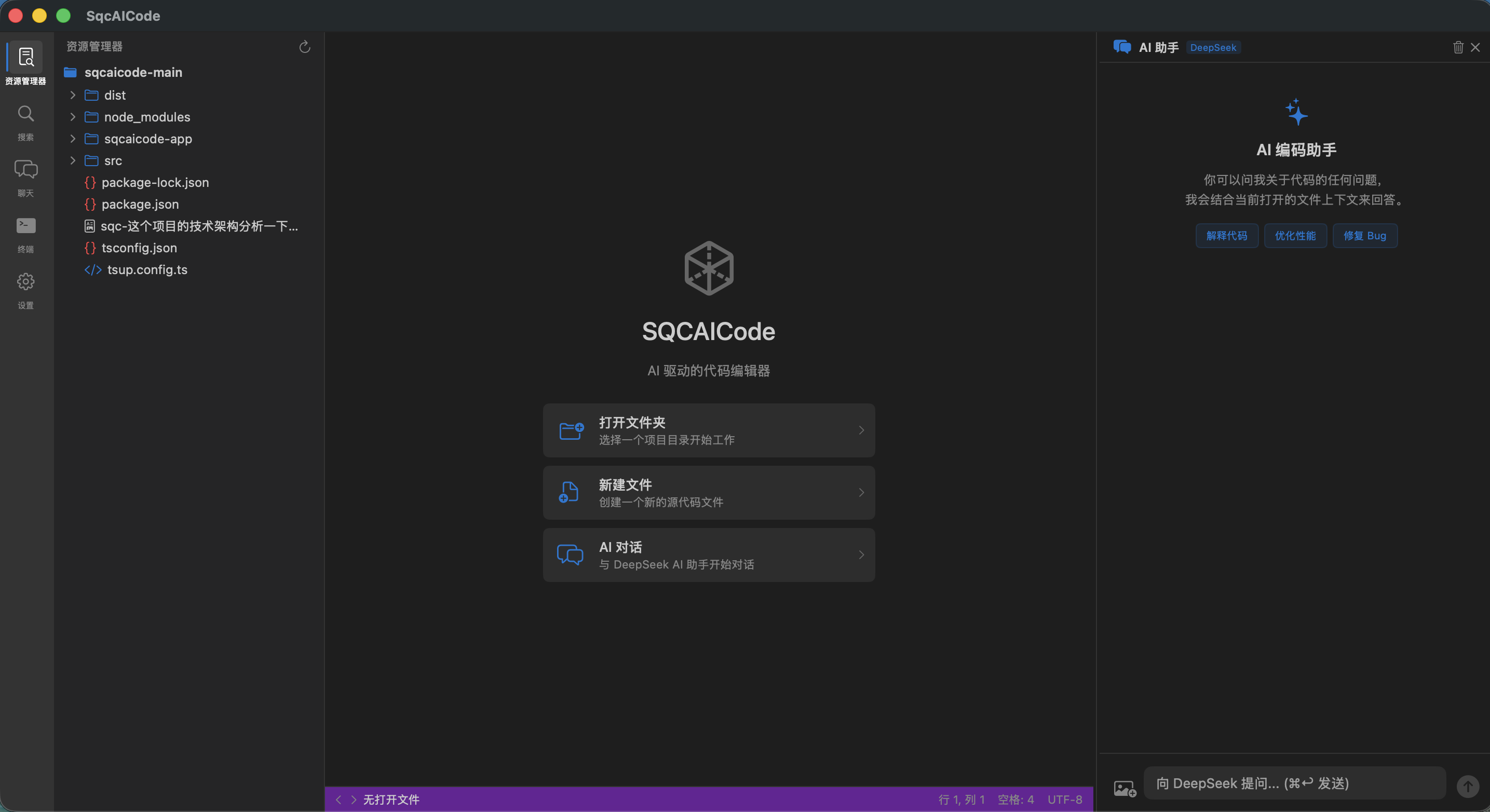Click the node_modules folder icon

(x=91, y=117)
